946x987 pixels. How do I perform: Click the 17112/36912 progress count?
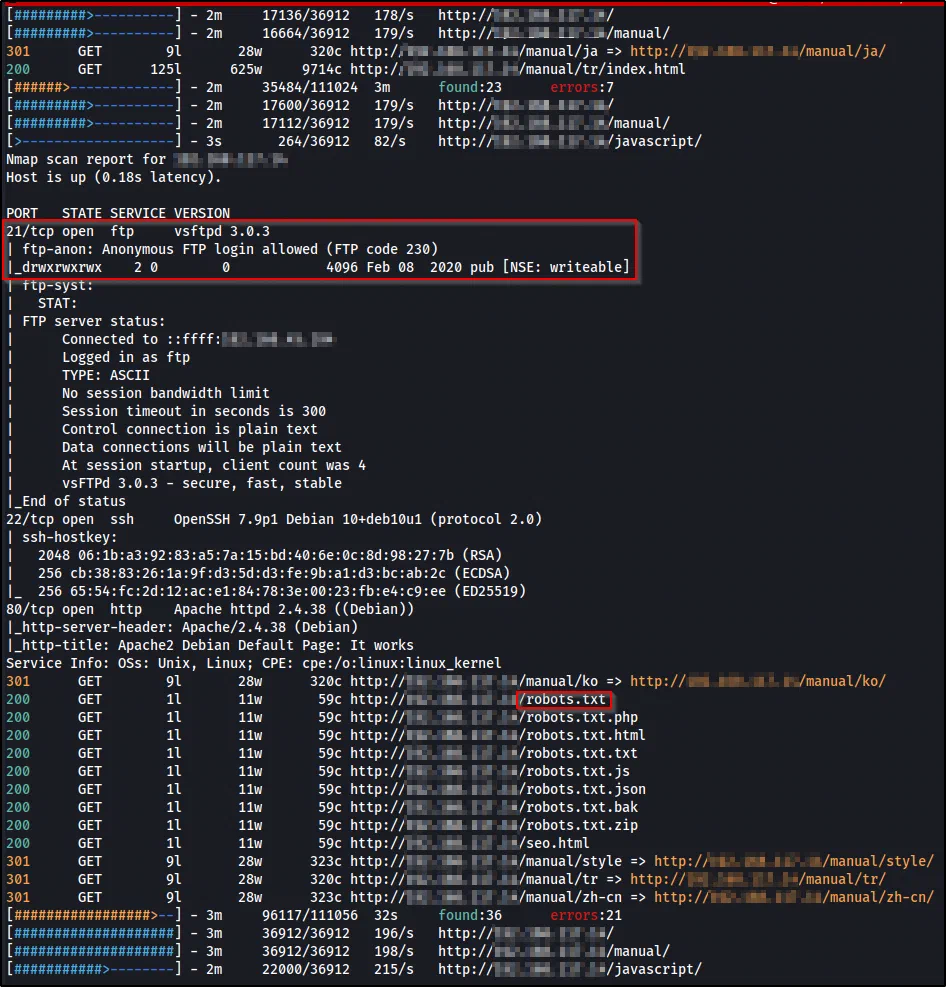(306, 123)
